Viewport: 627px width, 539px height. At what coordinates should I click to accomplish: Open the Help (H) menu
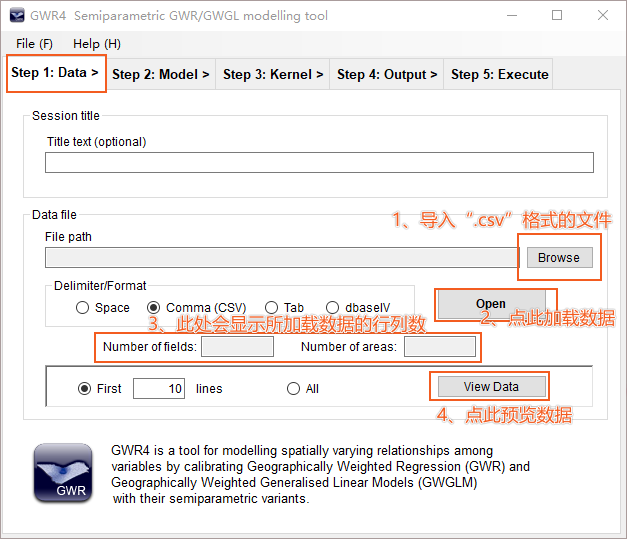pyautogui.click(x=97, y=44)
